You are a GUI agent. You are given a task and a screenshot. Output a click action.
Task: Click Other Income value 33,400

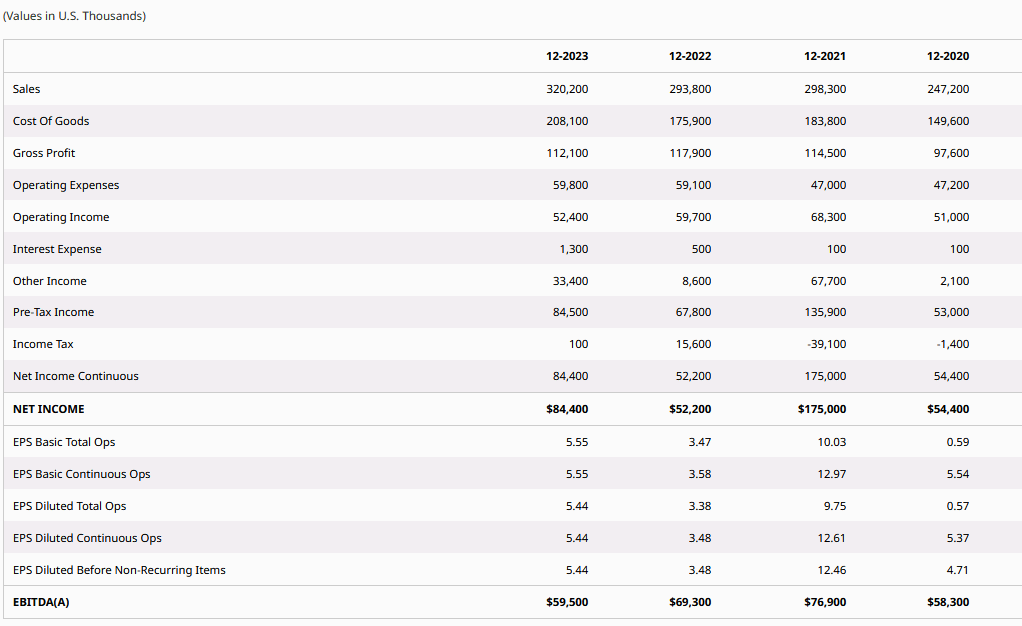(570, 280)
